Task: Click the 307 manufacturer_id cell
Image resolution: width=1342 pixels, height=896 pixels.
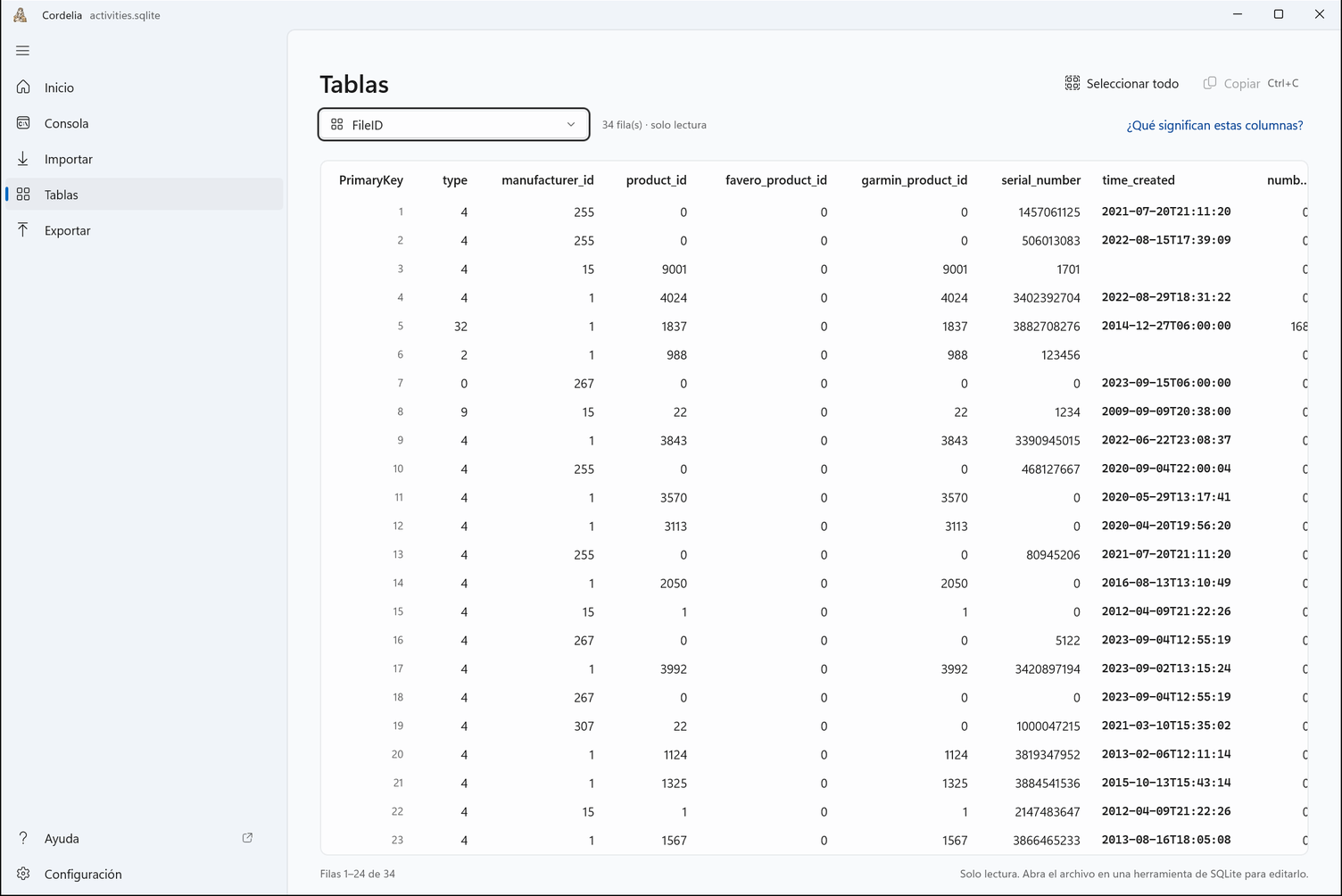Action: pos(584,726)
